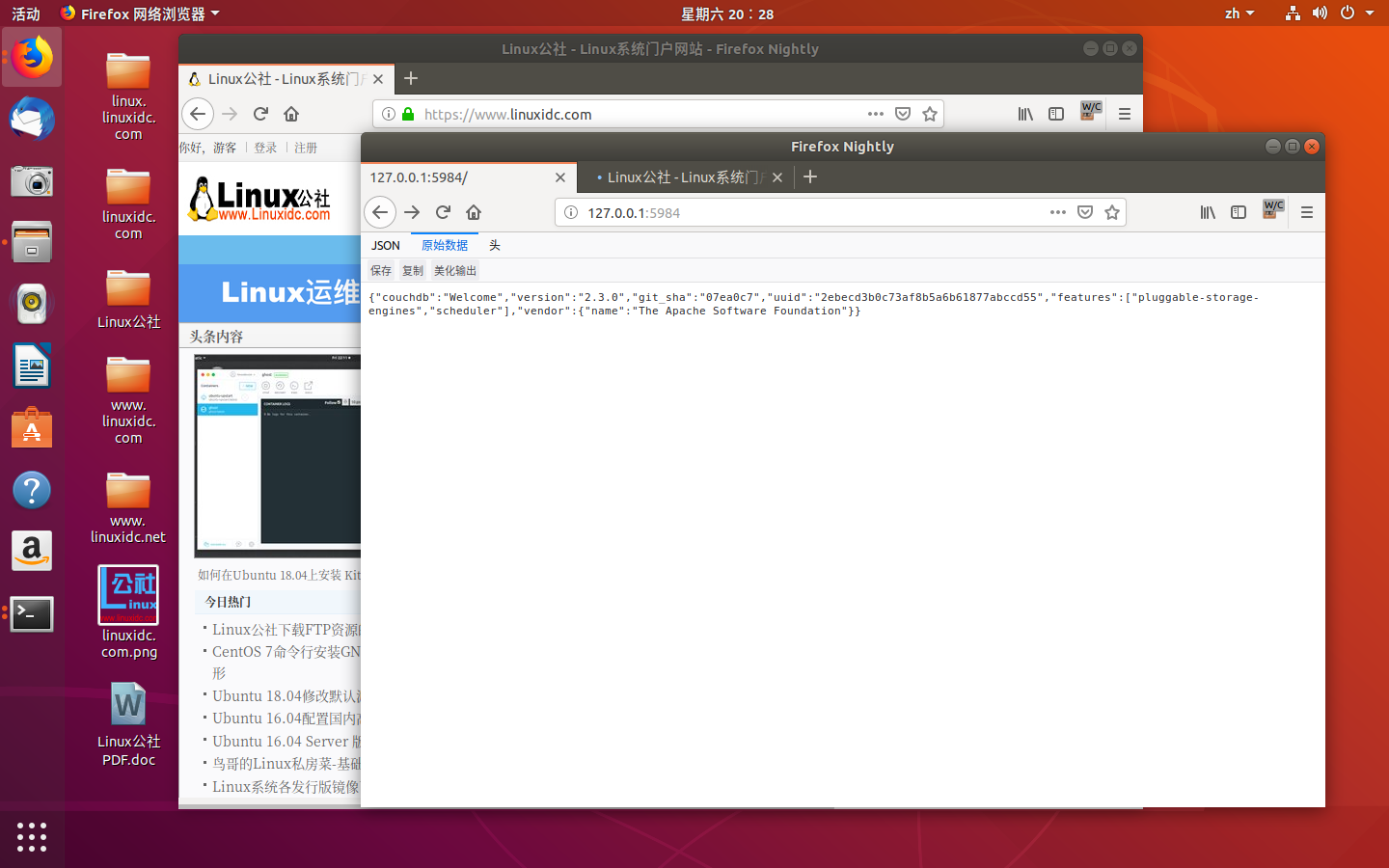The image size is (1389, 868).
Task: Click the reload icon in the 127.0.0.1 window
Action: click(443, 212)
